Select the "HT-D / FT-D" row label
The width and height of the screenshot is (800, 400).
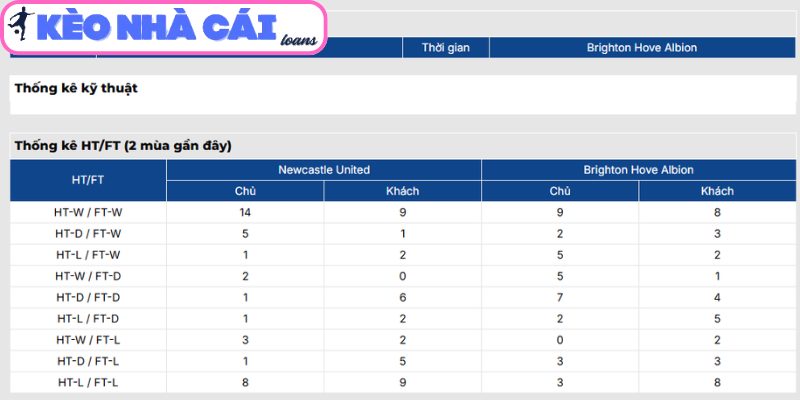[88, 297]
